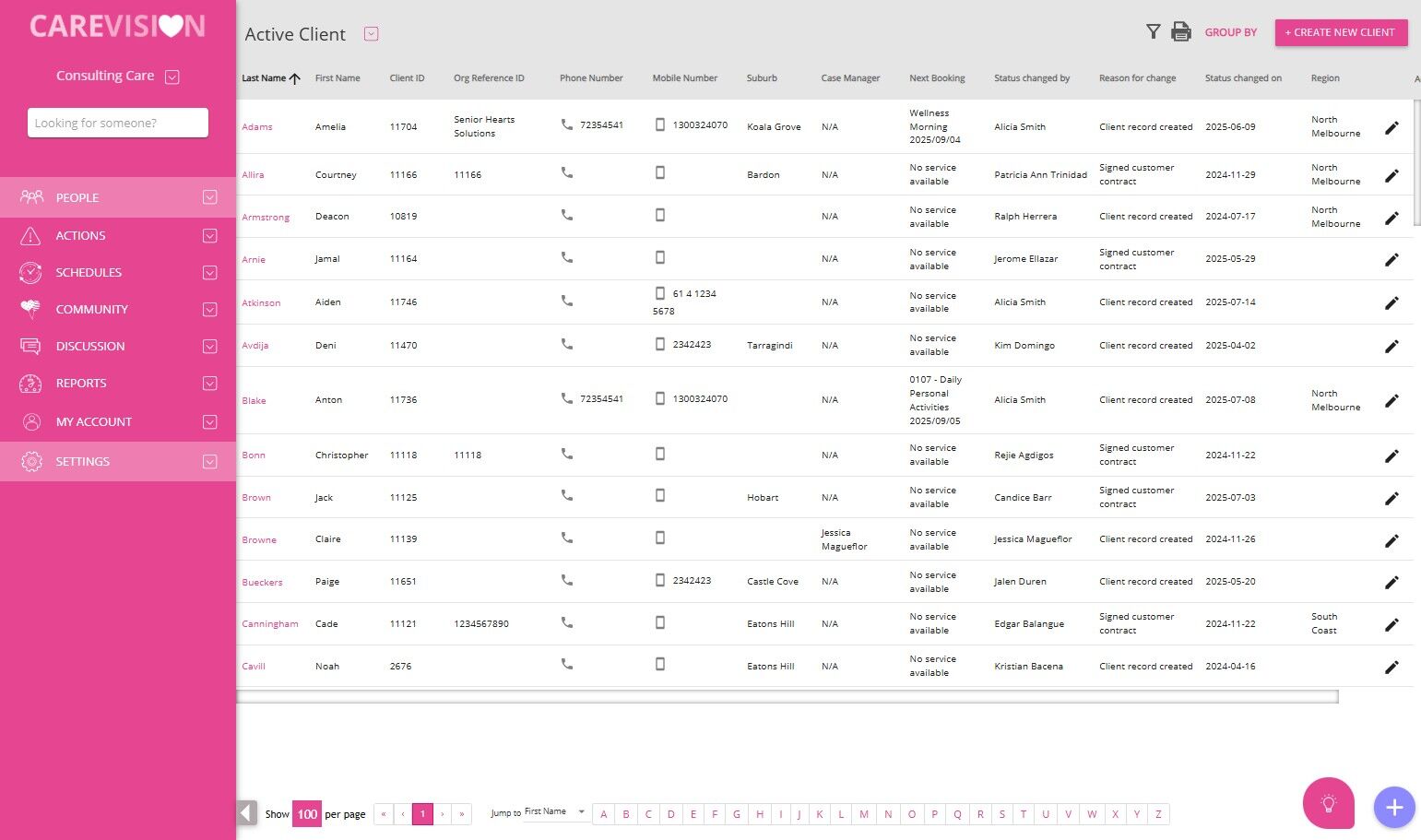1421x840 pixels.
Task: Click the Looking for someone search field
Action: 118,123
